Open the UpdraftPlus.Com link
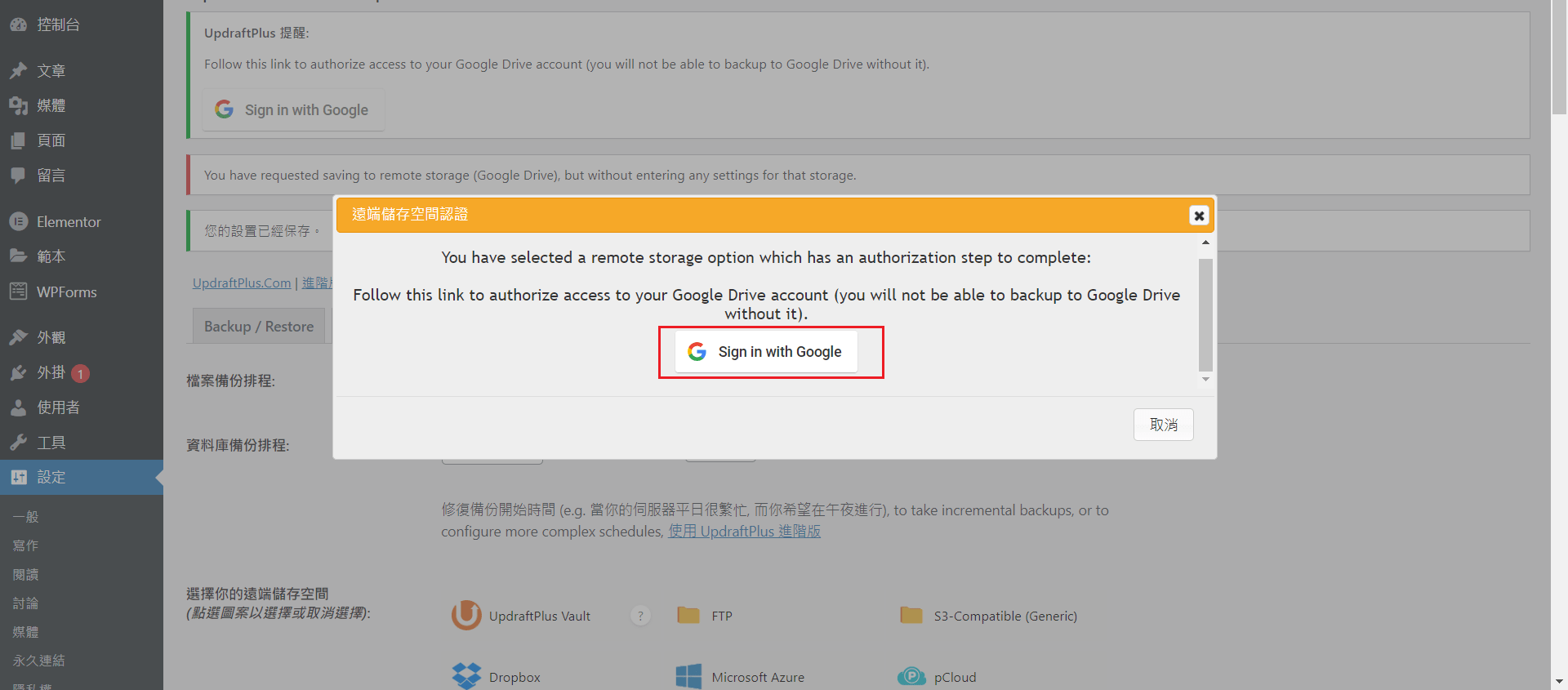The height and width of the screenshot is (690, 1568). (x=242, y=283)
